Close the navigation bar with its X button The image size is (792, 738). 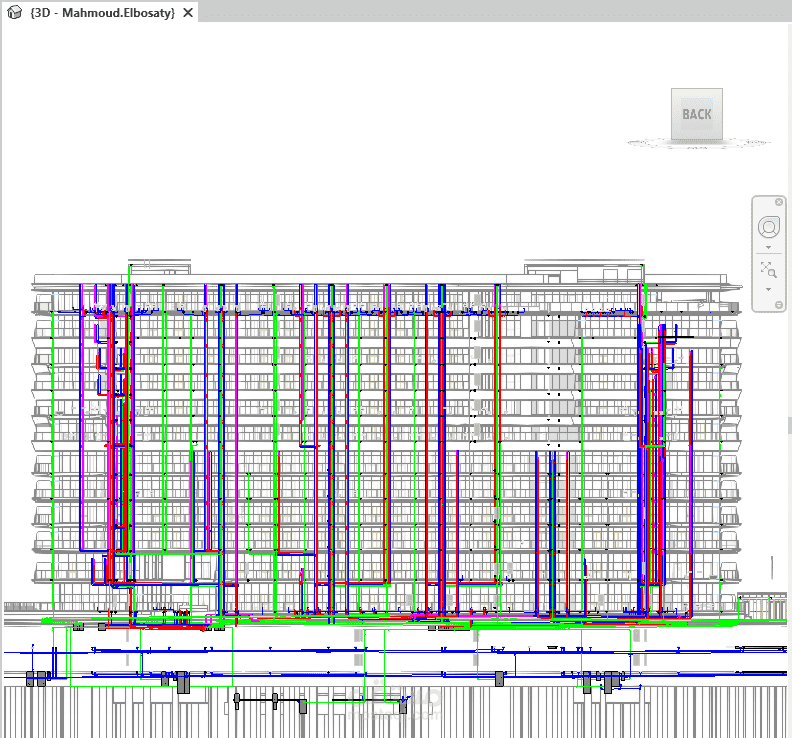pyautogui.click(x=779, y=202)
